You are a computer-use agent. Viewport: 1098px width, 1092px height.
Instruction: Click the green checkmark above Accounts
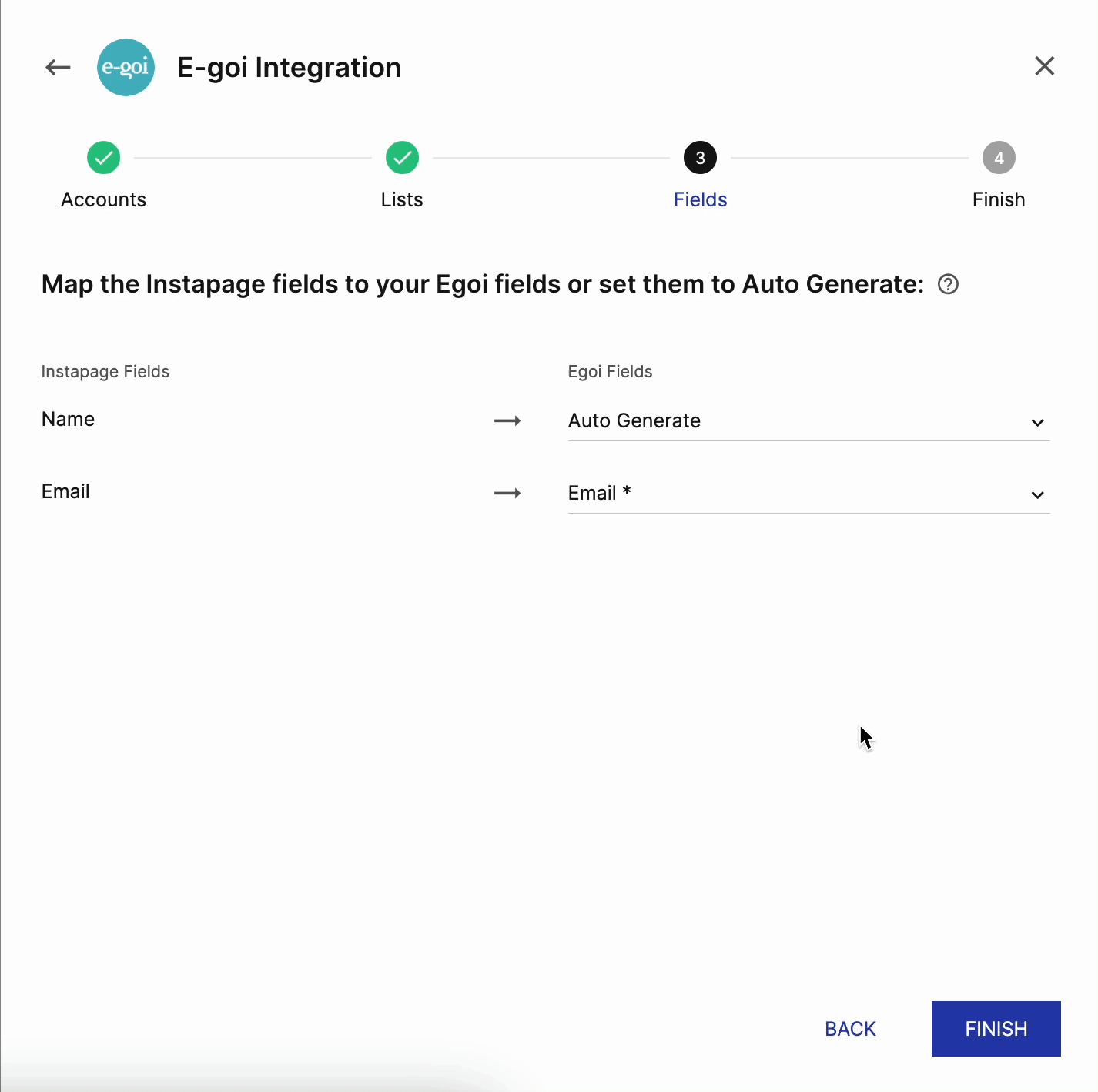(x=103, y=158)
